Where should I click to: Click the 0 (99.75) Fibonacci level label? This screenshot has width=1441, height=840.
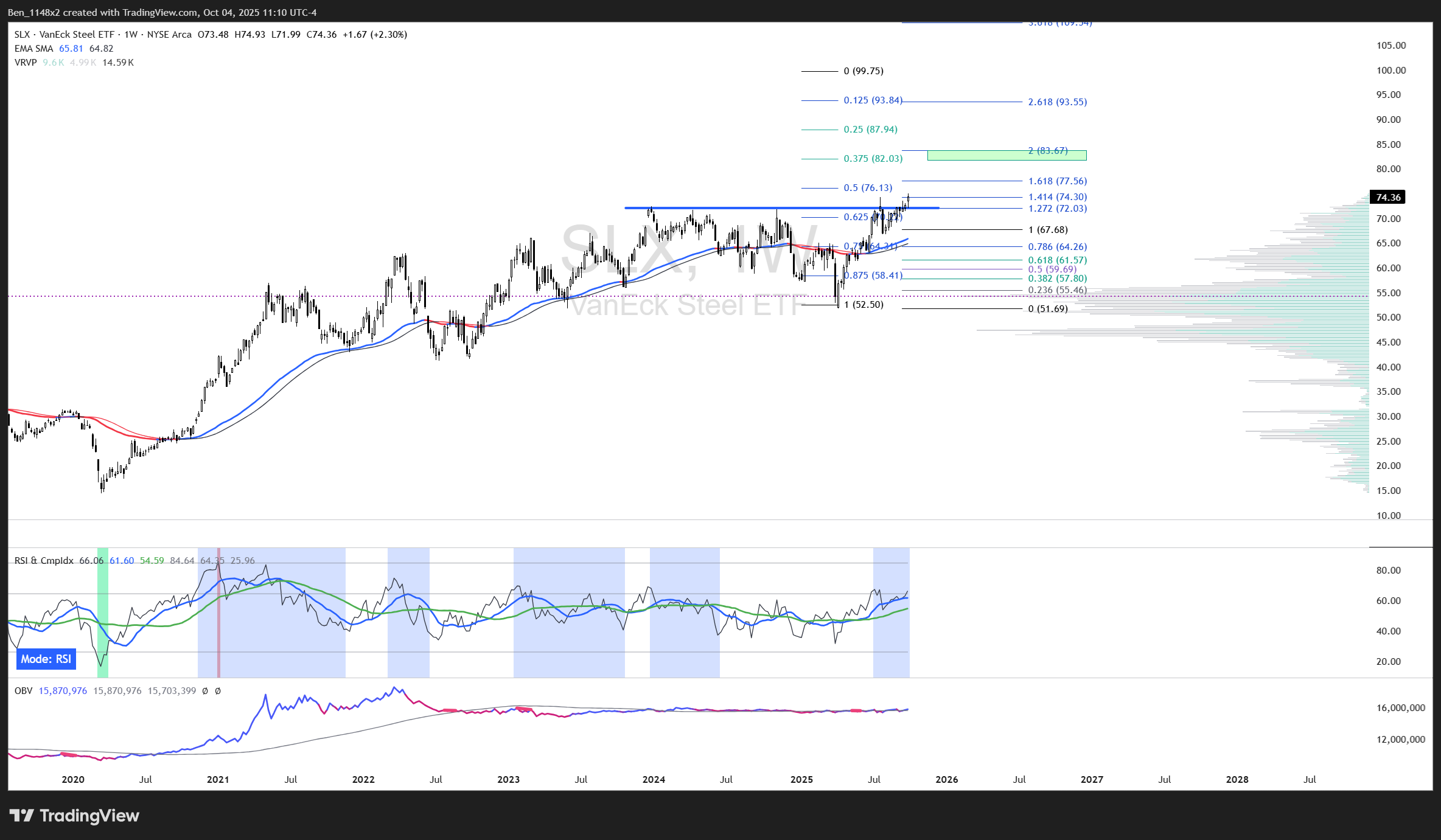[864, 71]
